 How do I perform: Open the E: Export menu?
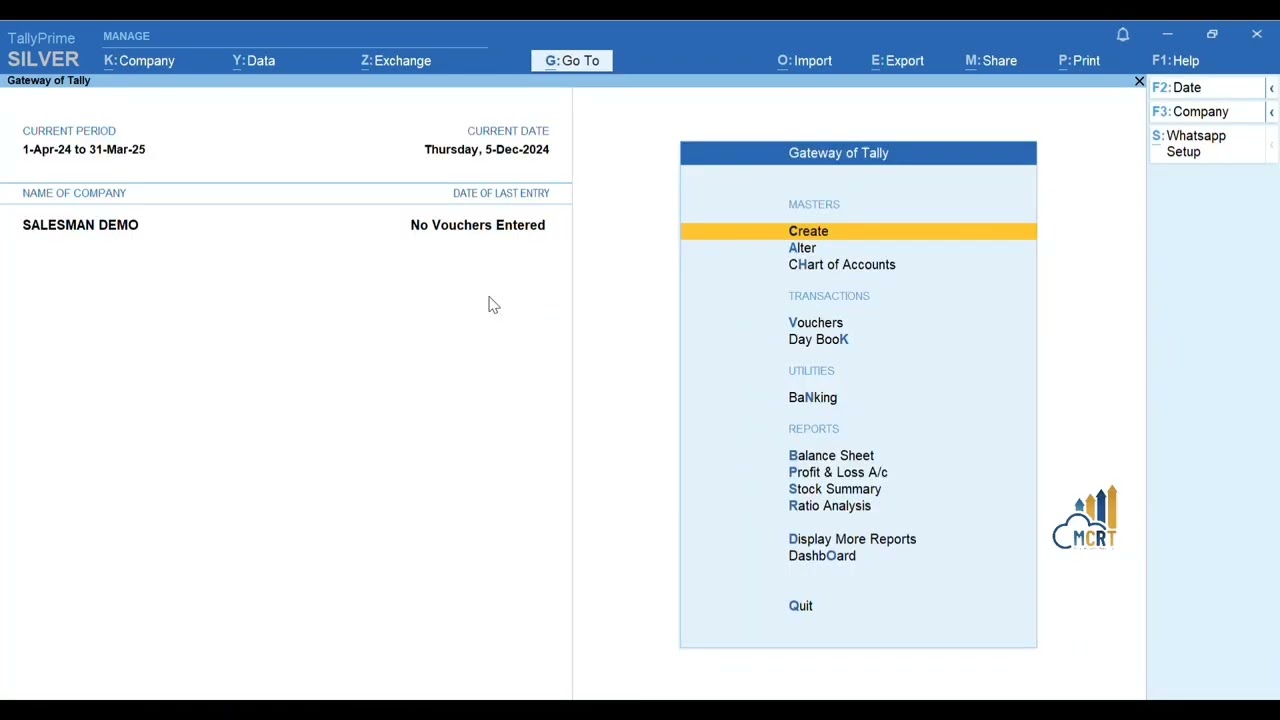click(897, 61)
